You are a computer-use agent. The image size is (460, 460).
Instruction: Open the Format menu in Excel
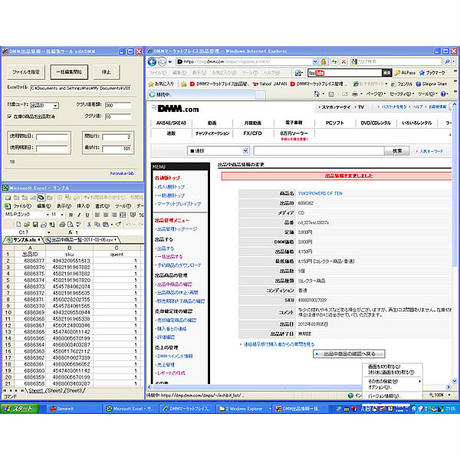(x=103, y=206)
